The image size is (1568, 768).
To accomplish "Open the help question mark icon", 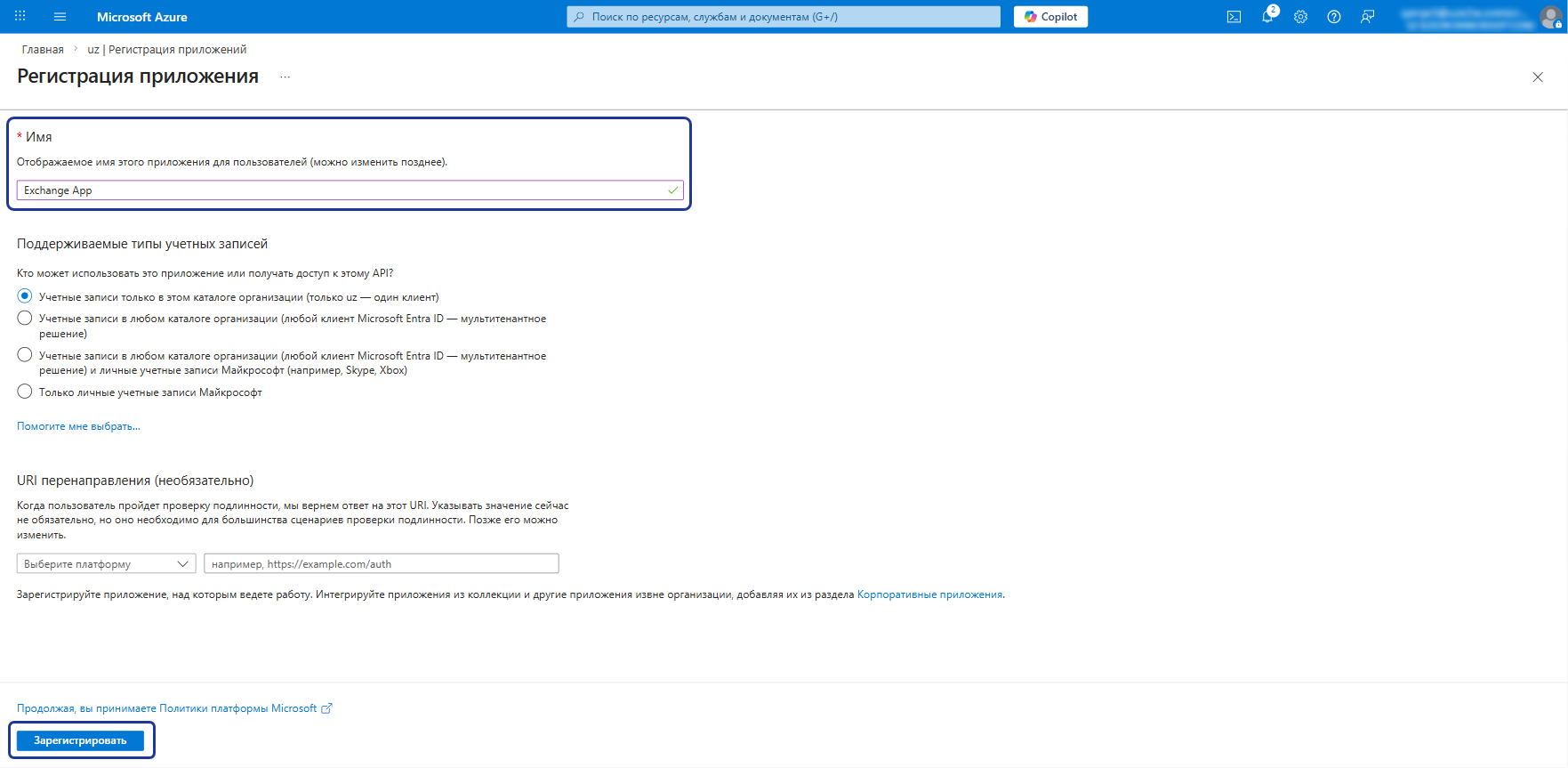I will (x=1333, y=16).
